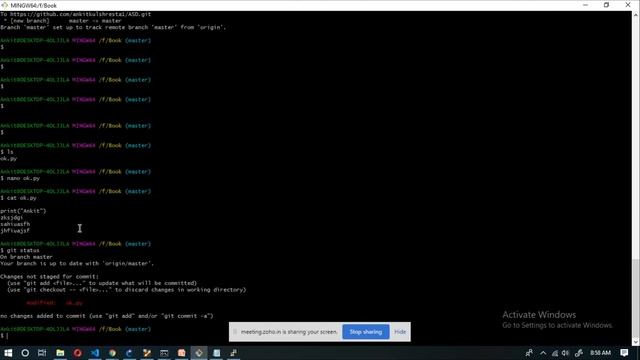Open the dark window taskbar icon
Viewport: 640px width, 360px height.
pyautogui.click(x=164, y=353)
